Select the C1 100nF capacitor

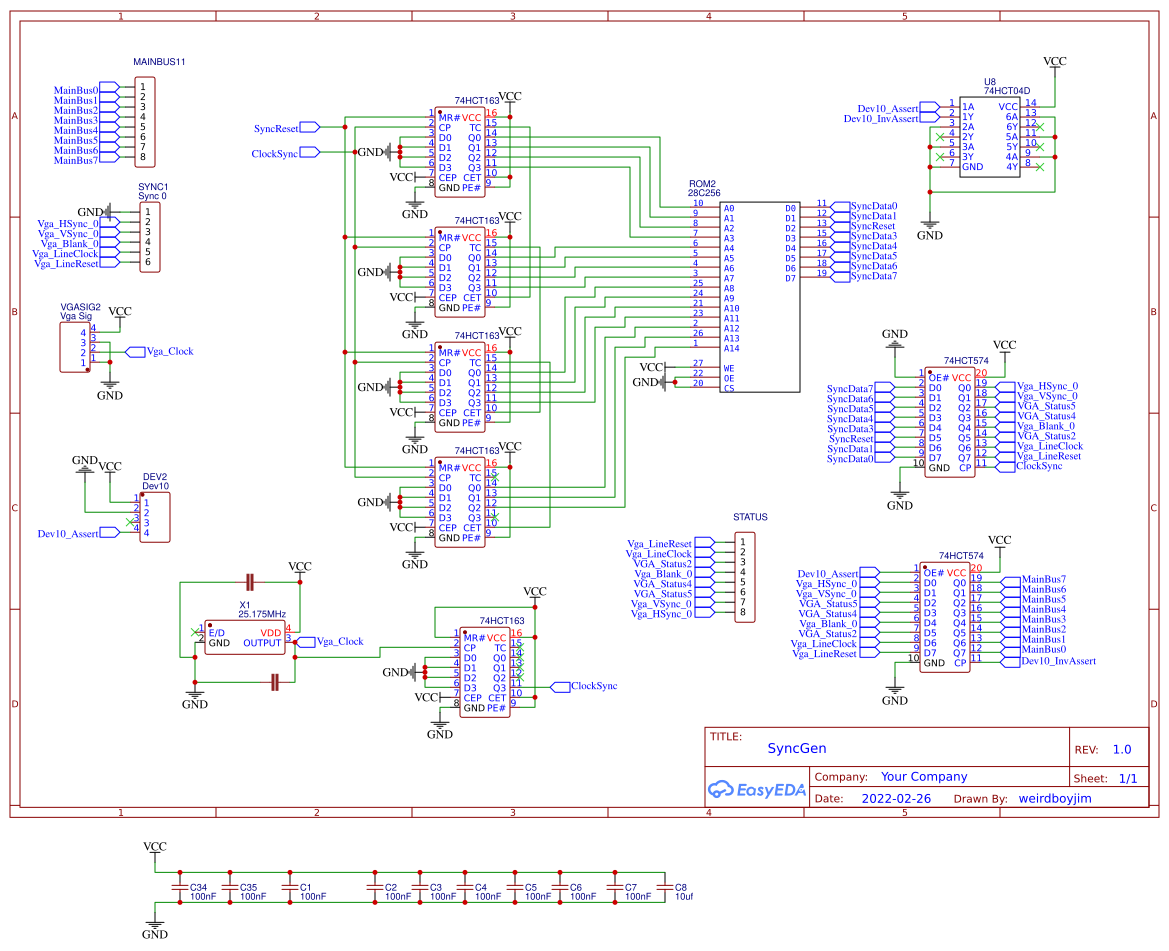point(290,892)
